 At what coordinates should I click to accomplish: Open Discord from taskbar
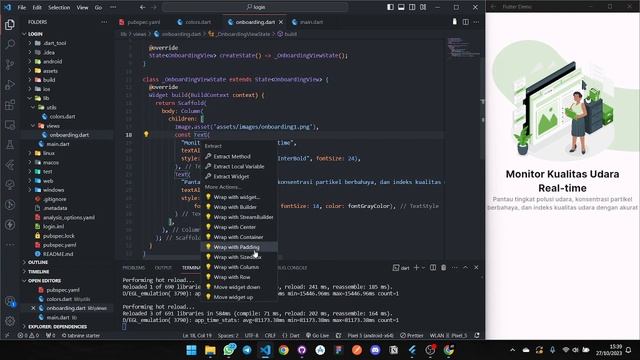(x=375, y=350)
